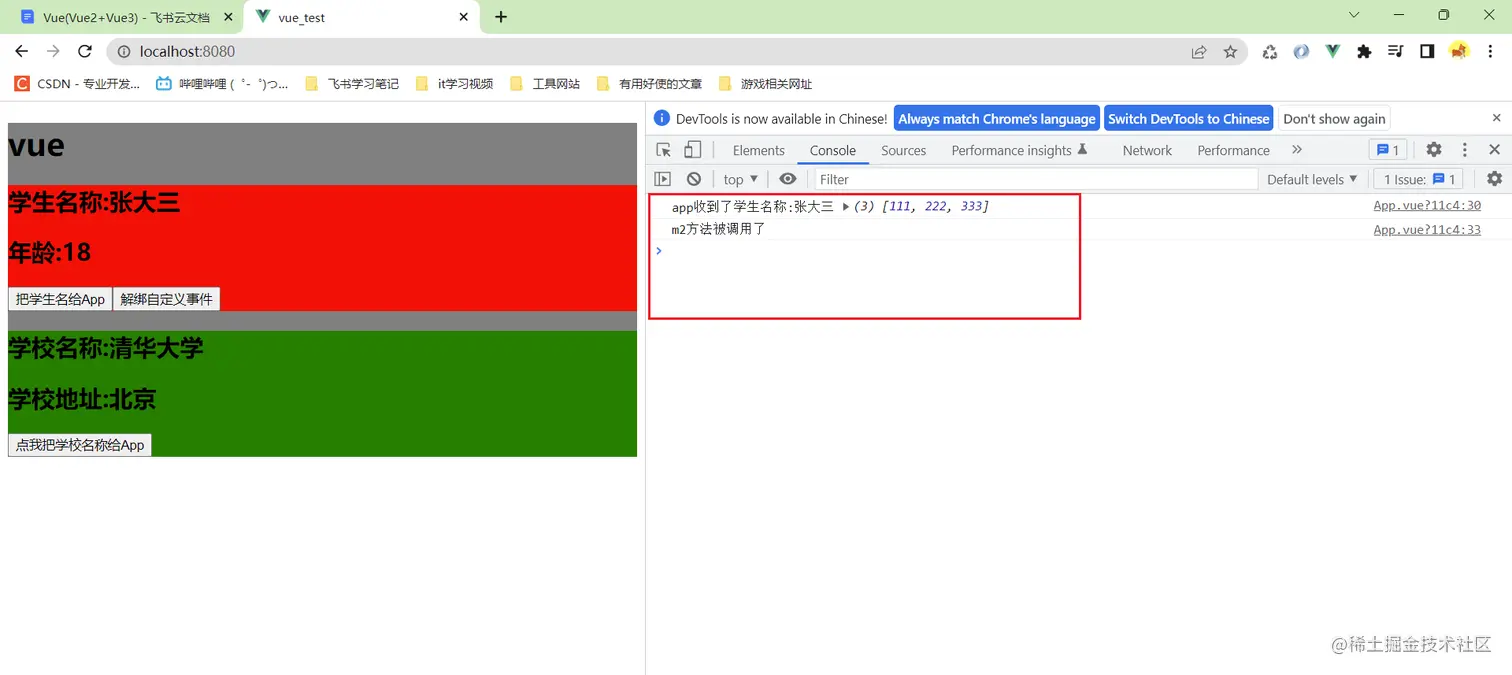
Task: Show the console sidebar
Action: click(662, 179)
